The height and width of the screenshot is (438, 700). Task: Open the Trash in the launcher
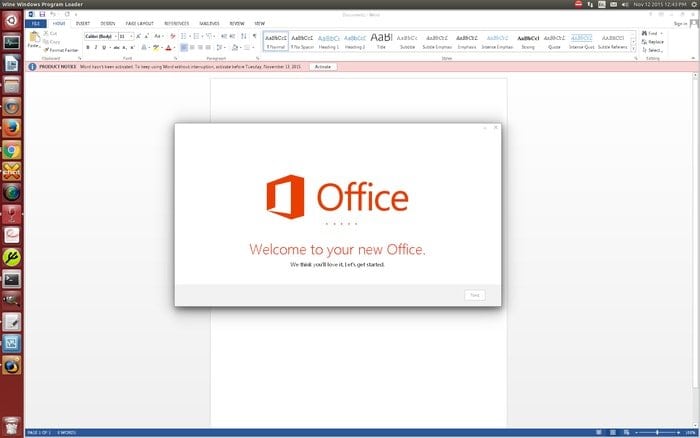(12, 425)
